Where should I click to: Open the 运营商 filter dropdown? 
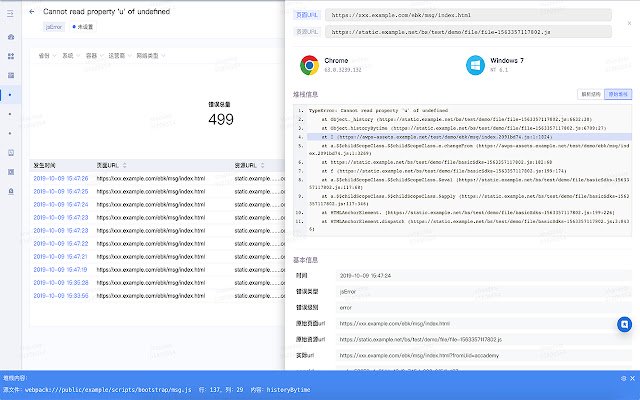[120, 56]
